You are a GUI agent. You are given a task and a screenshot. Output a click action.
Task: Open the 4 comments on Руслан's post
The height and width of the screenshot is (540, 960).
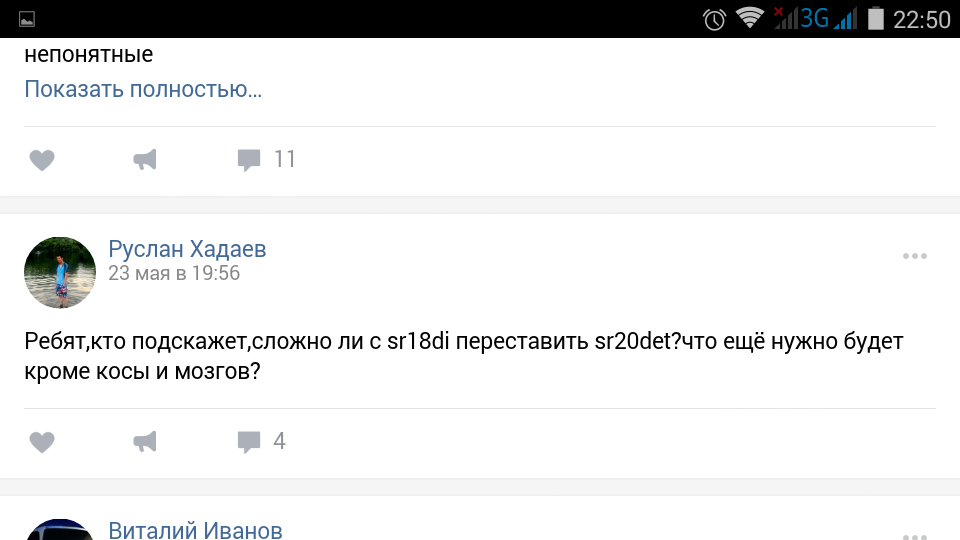click(261, 441)
